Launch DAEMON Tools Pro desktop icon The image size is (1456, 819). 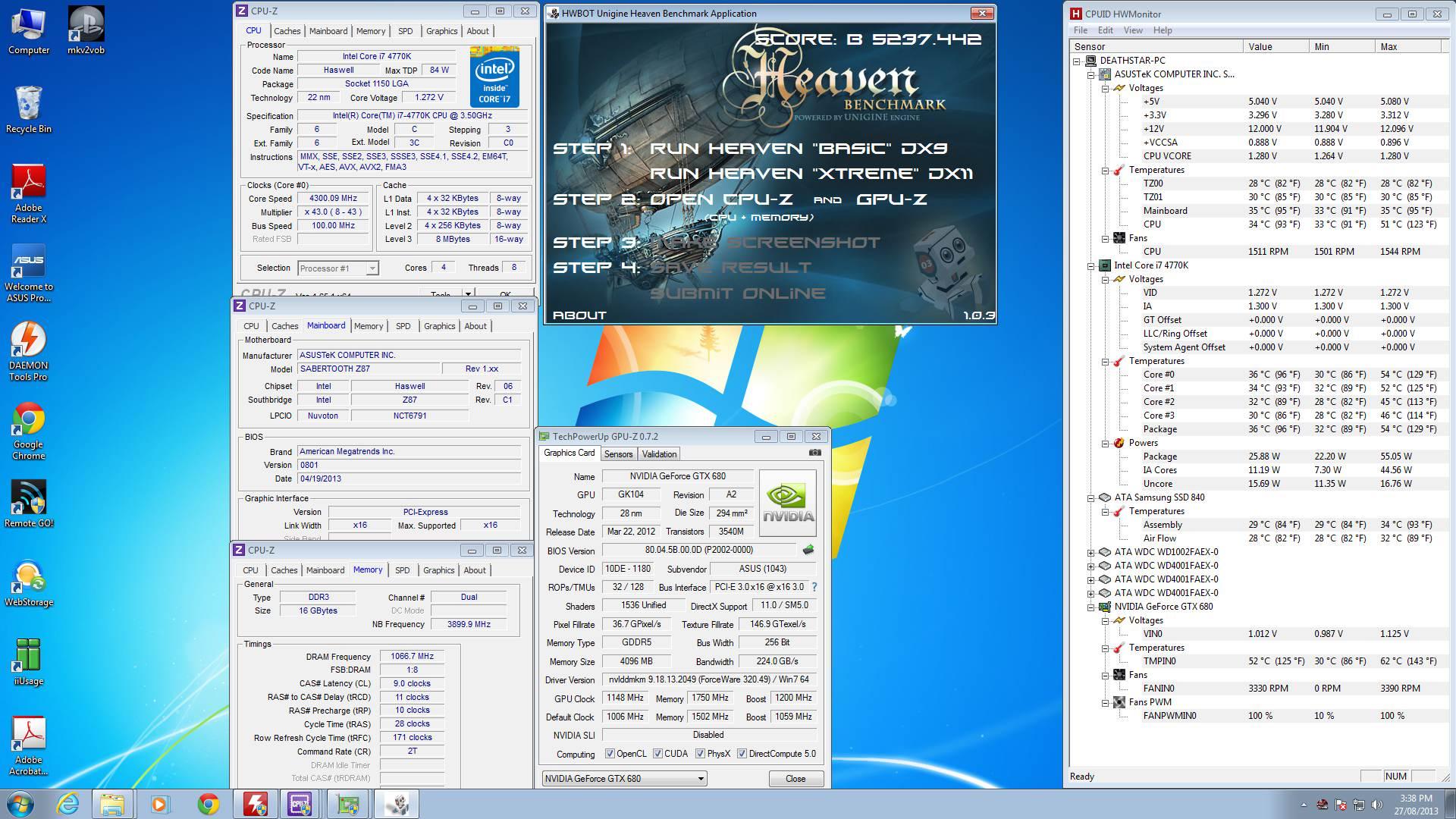29,352
